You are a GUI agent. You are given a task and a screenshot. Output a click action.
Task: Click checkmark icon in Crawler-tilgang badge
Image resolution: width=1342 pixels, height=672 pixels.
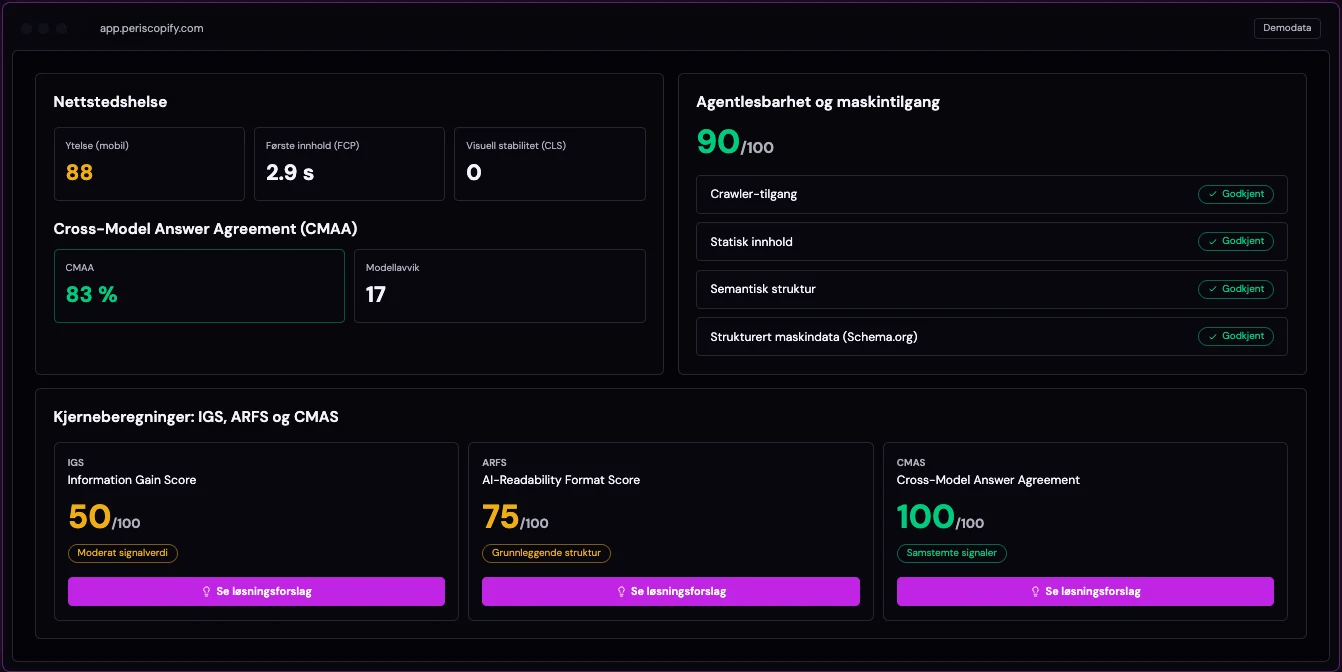tap(1212, 194)
